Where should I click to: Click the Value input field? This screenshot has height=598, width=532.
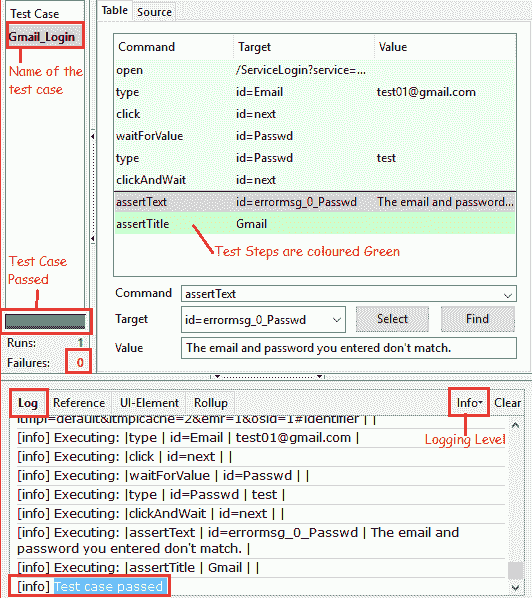[349, 348]
